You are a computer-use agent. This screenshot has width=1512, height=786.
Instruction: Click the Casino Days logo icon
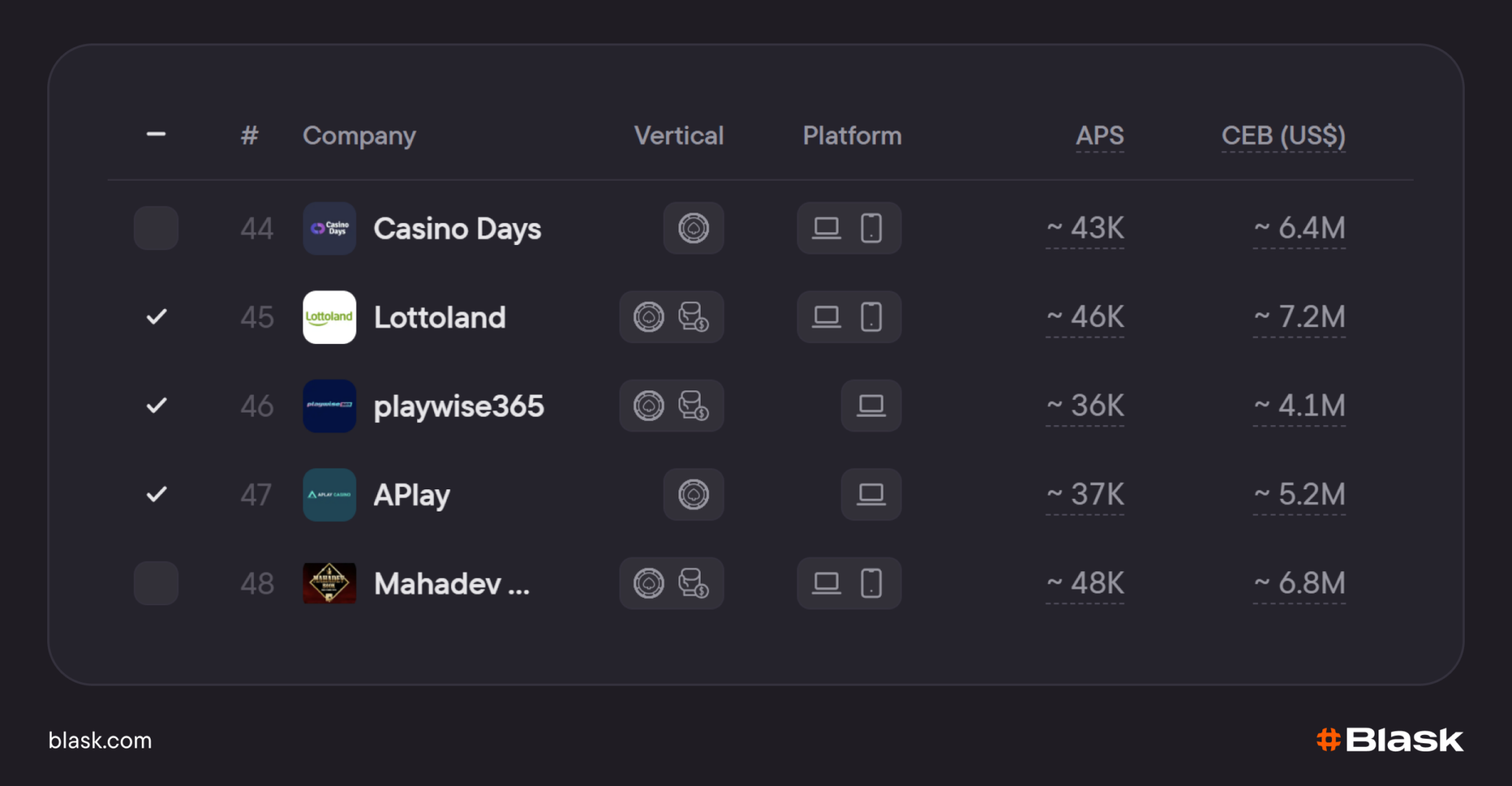pos(329,228)
